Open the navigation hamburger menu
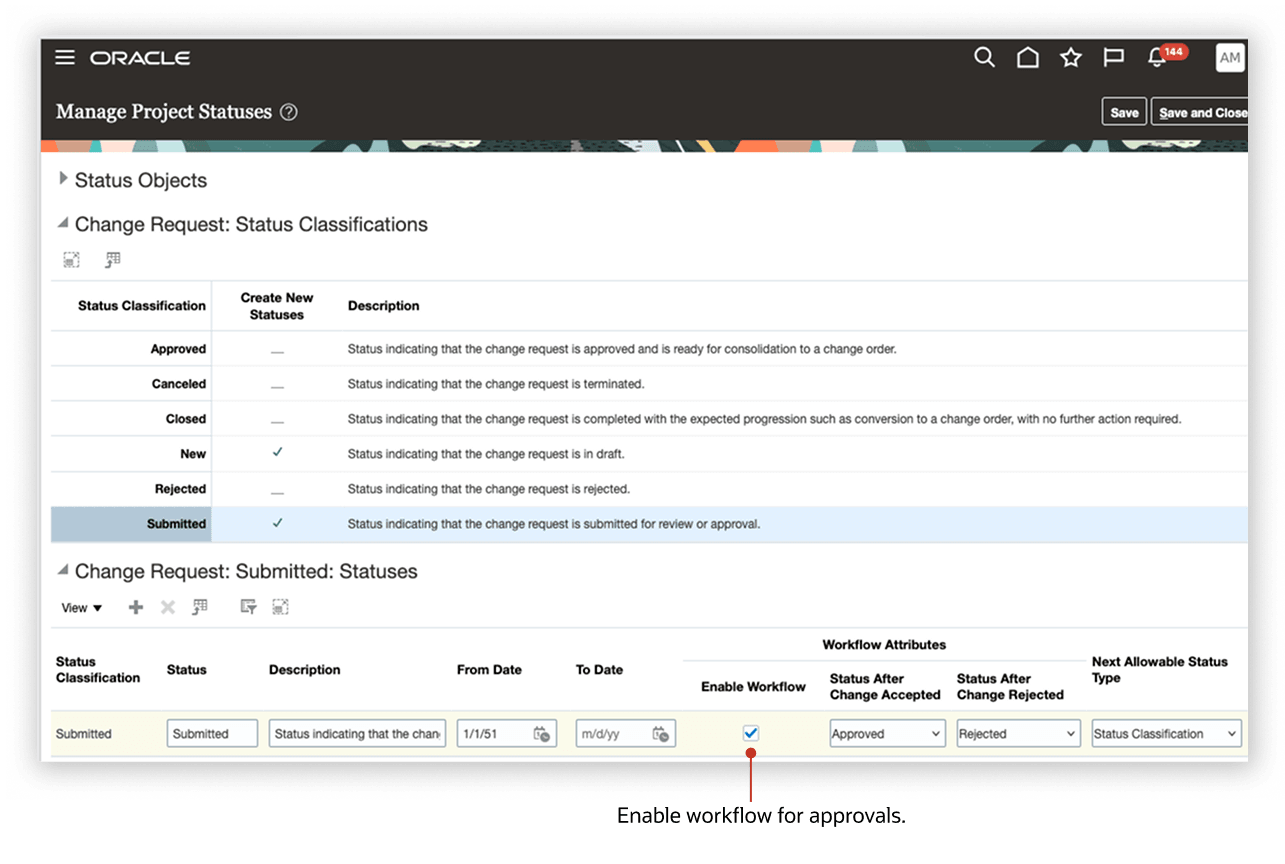 tap(64, 58)
